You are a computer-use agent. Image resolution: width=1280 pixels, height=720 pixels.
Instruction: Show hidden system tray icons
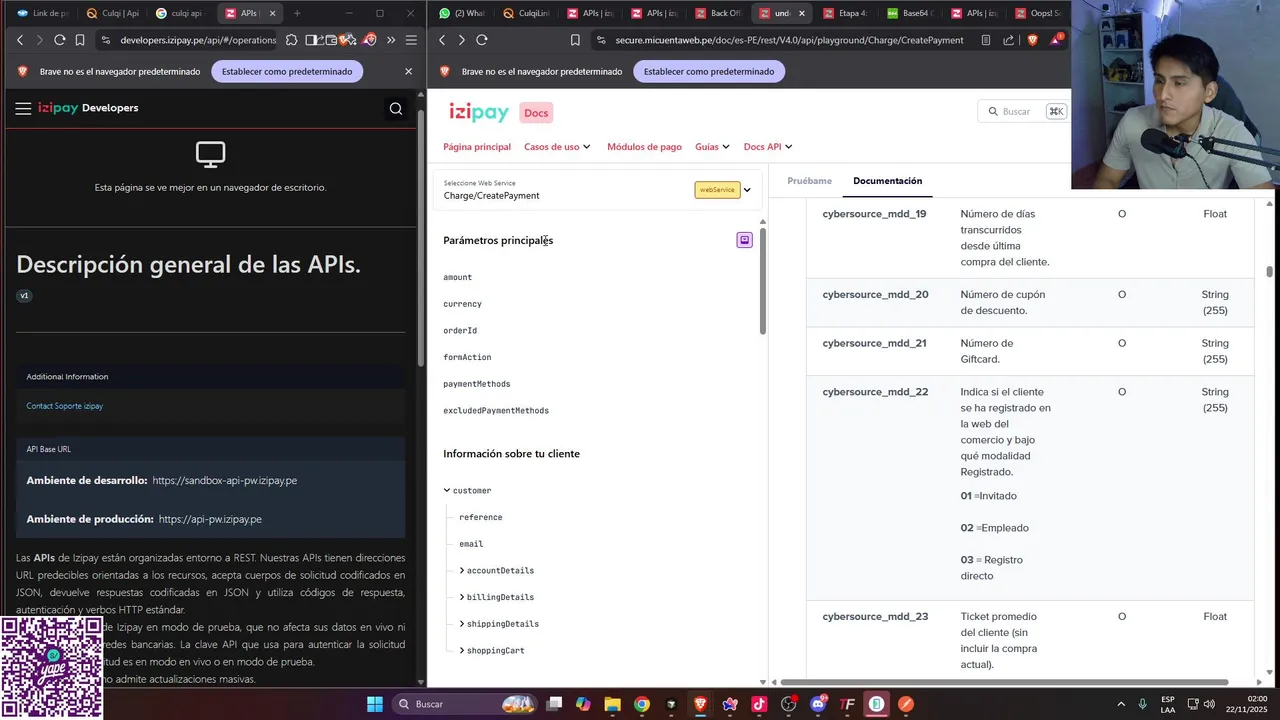pos(1120,704)
